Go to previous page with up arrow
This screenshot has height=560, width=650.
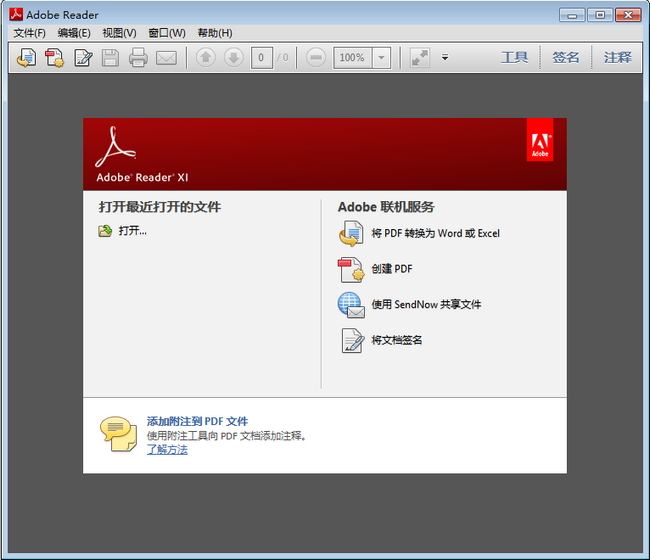[x=206, y=57]
